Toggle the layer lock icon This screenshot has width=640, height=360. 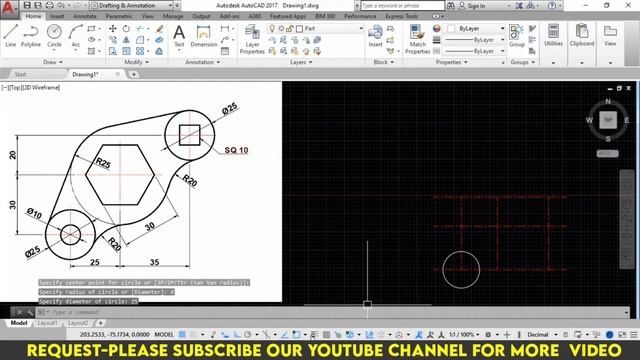coord(290,29)
